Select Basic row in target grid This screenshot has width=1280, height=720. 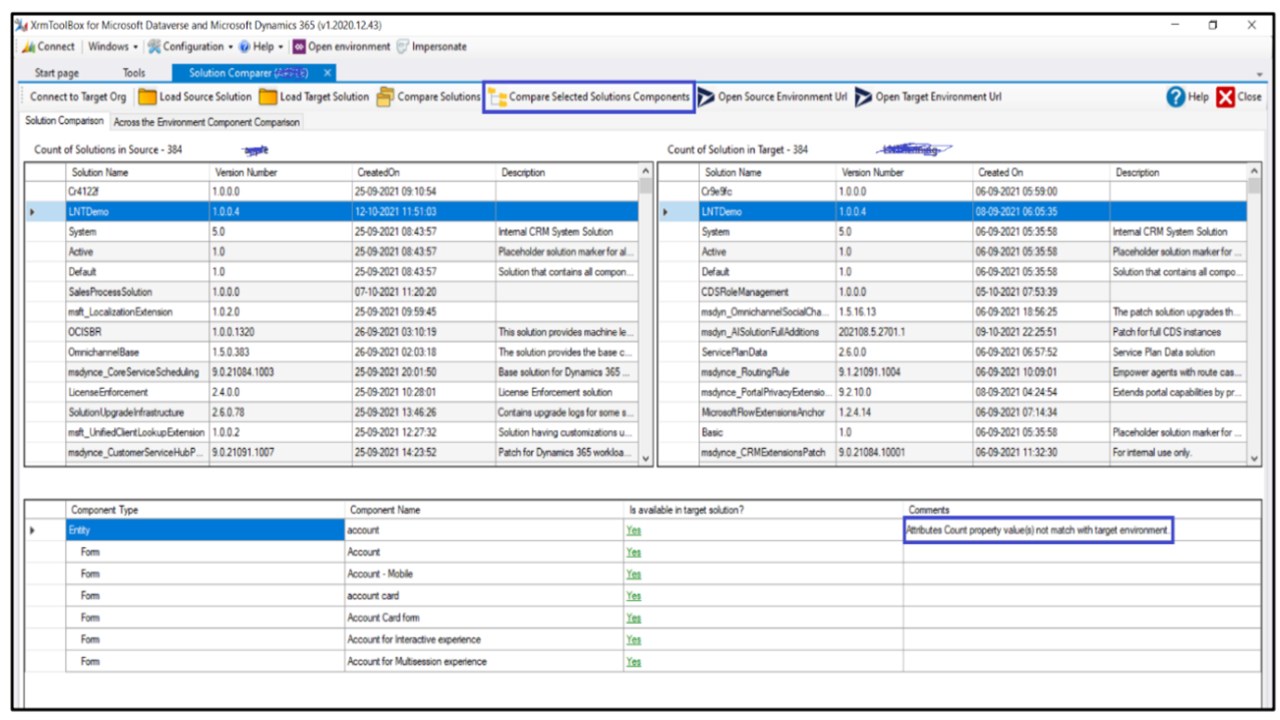[x=953, y=432]
